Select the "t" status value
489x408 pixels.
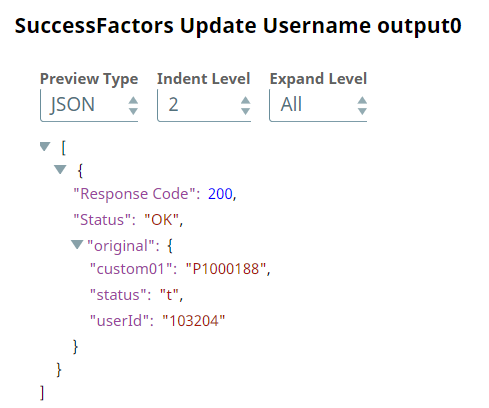coord(170,295)
